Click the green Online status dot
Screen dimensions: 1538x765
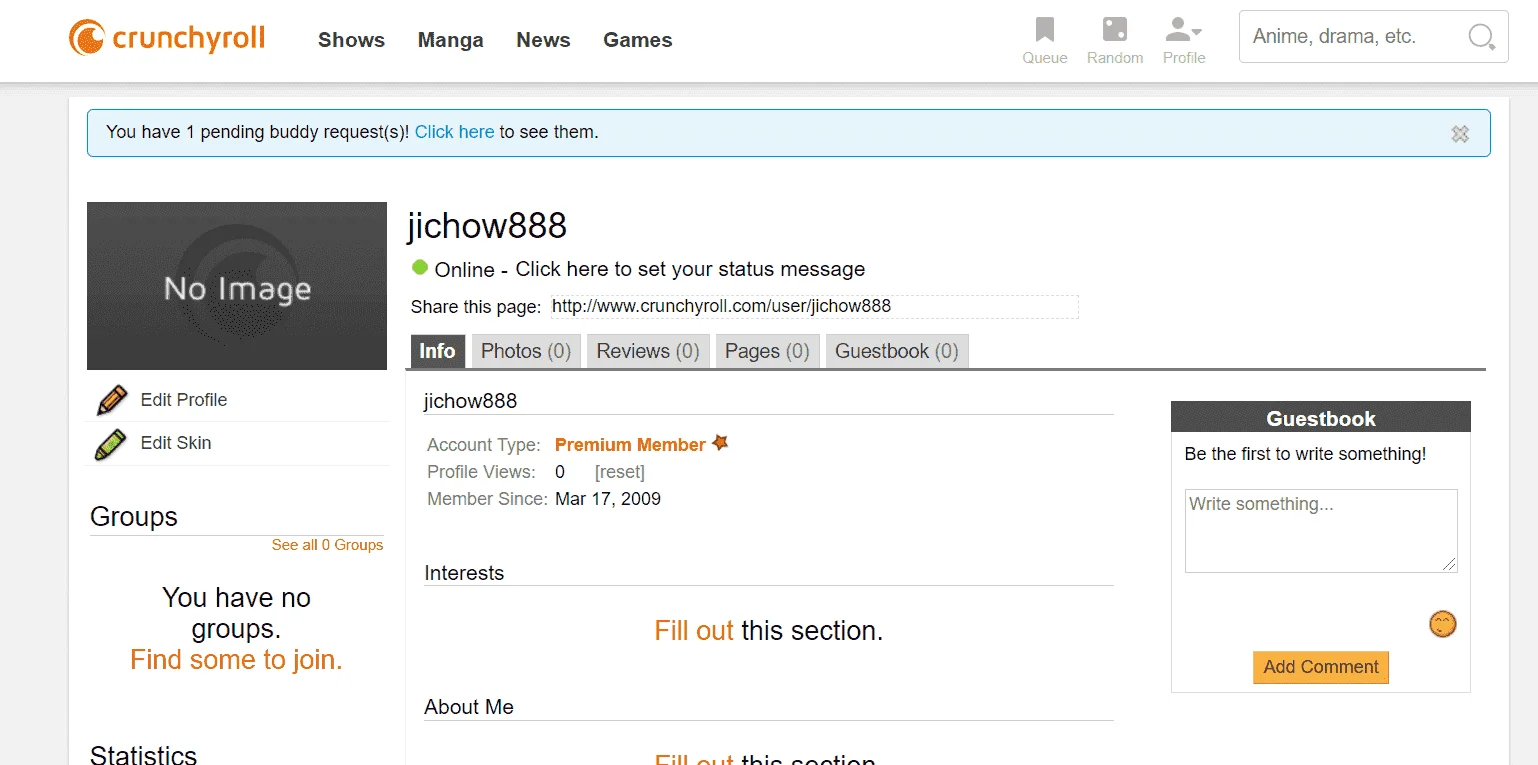[420, 268]
